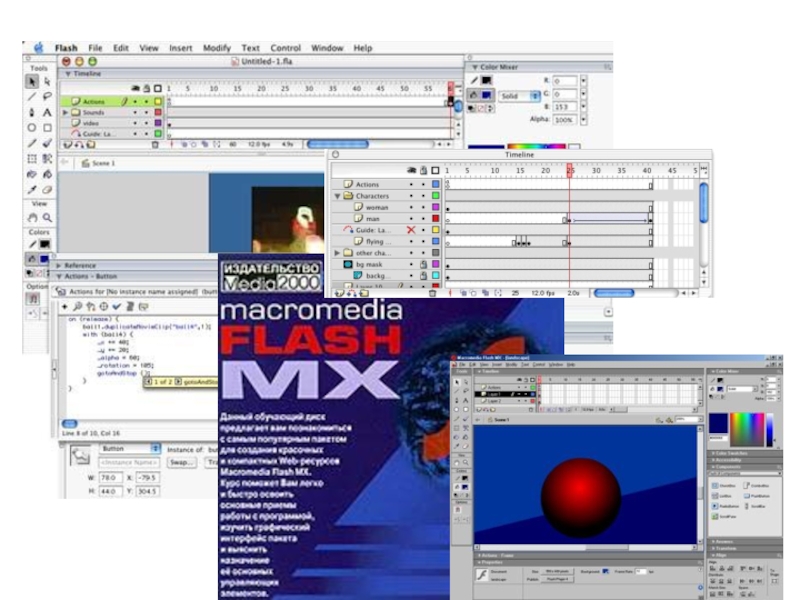This screenshot has height=600, width=800.
Task: Open the Modify menu
Action: pos(217,48)
